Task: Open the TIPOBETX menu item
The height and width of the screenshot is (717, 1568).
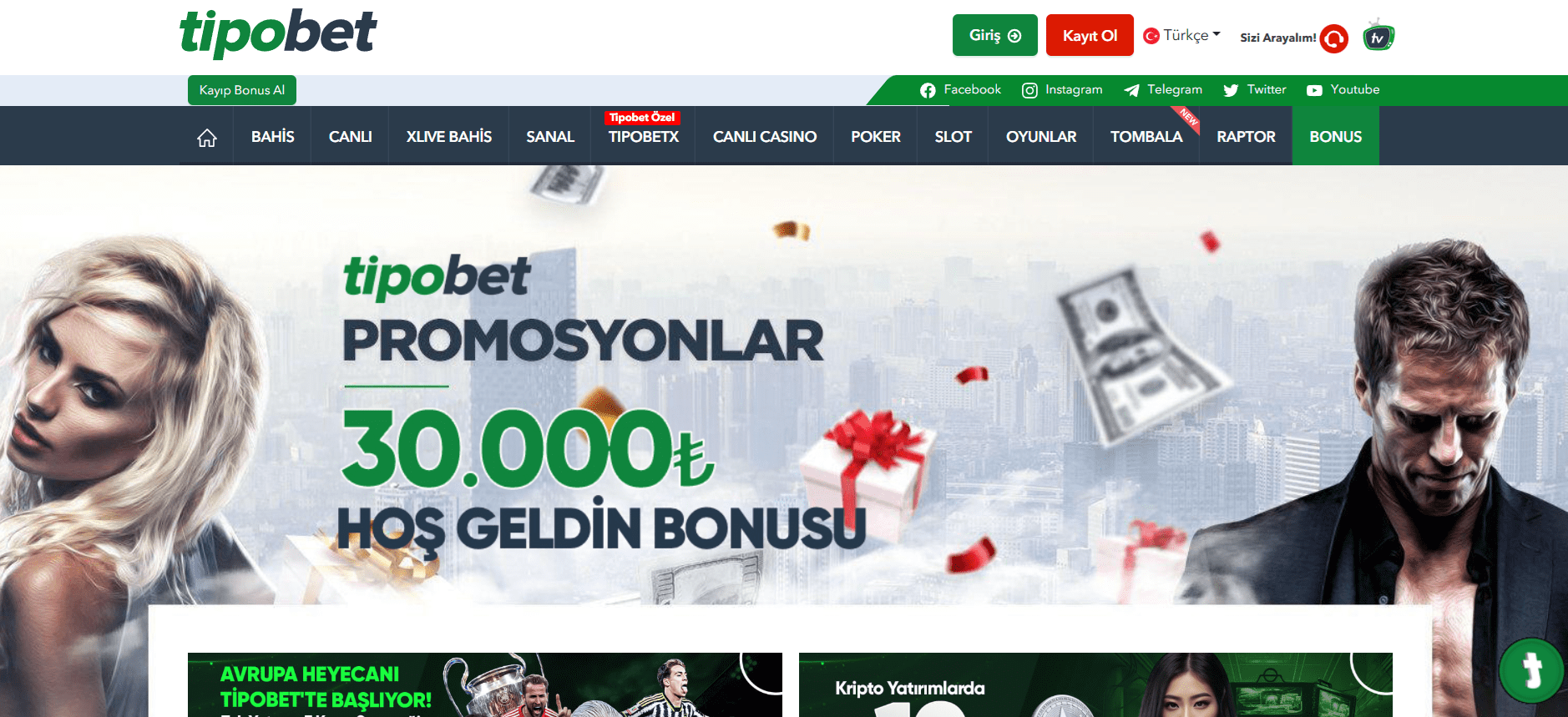Action: click(x=644, y=137)
